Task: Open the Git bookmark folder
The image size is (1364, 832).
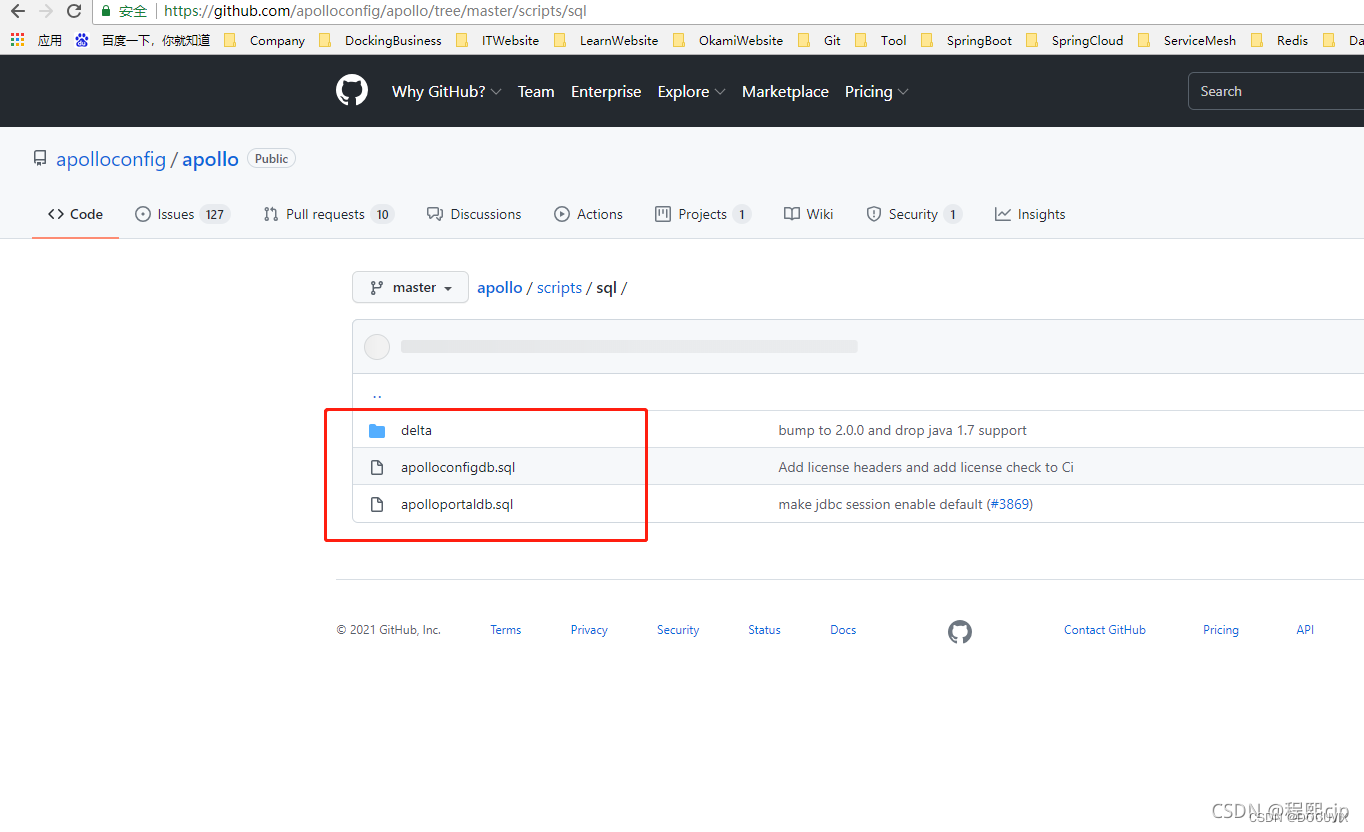Action: [x=819, y=40]
